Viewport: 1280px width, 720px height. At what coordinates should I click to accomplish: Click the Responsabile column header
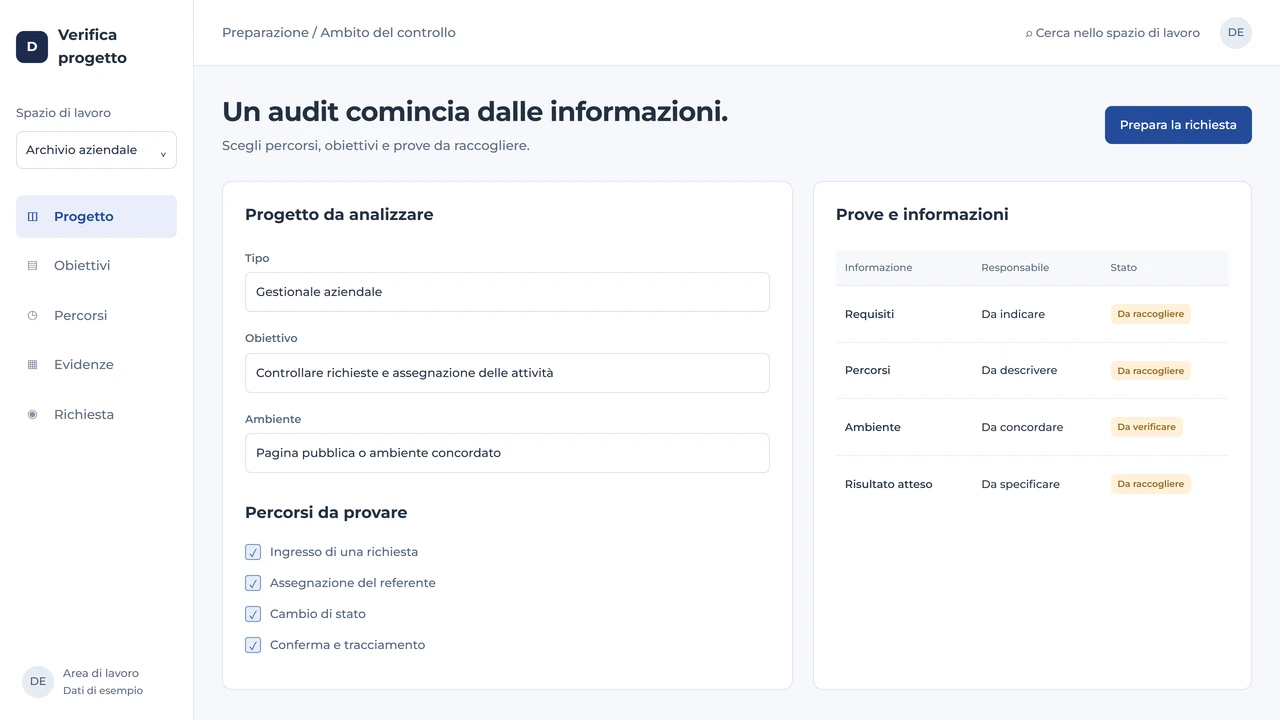(x=1015, y=268)
